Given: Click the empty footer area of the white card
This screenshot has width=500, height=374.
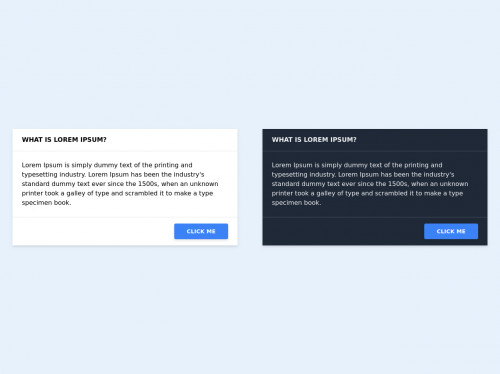Looking at the screenshot, I should [x=93, y=231].
